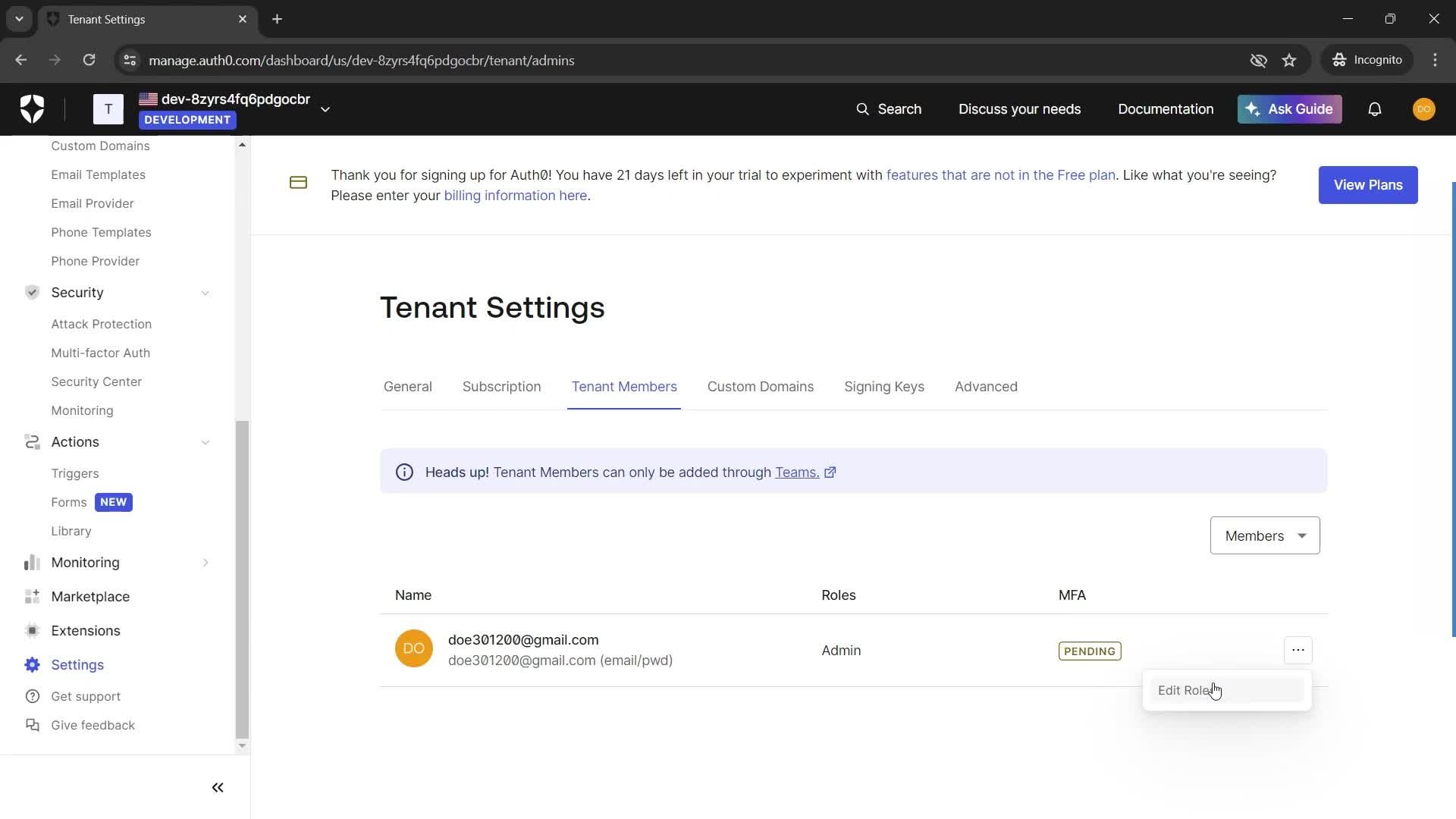The width and height of the screenshot is (1456, 819).
Task: Open the browser three-dot menu
Action: click(x=1435, y=60)
